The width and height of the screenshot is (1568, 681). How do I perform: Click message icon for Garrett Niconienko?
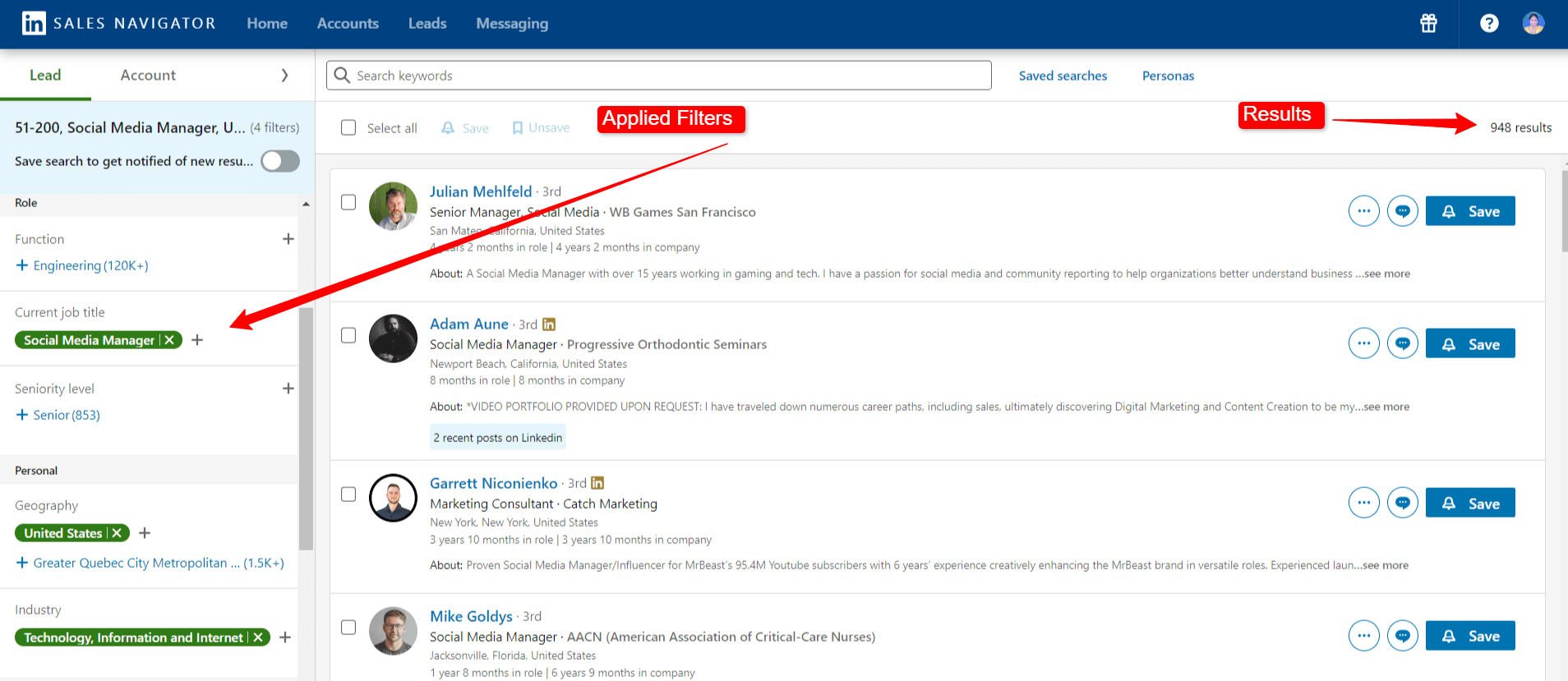click(x=1402, y=503)
